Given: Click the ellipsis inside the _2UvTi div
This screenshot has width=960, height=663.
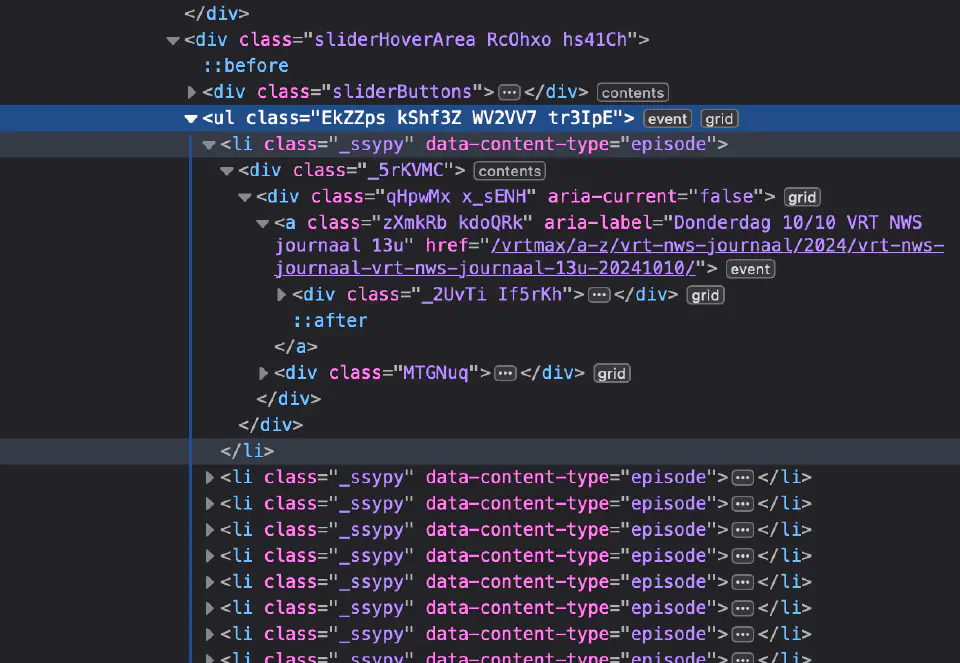Looking at the screenshot, I should 599,295.
